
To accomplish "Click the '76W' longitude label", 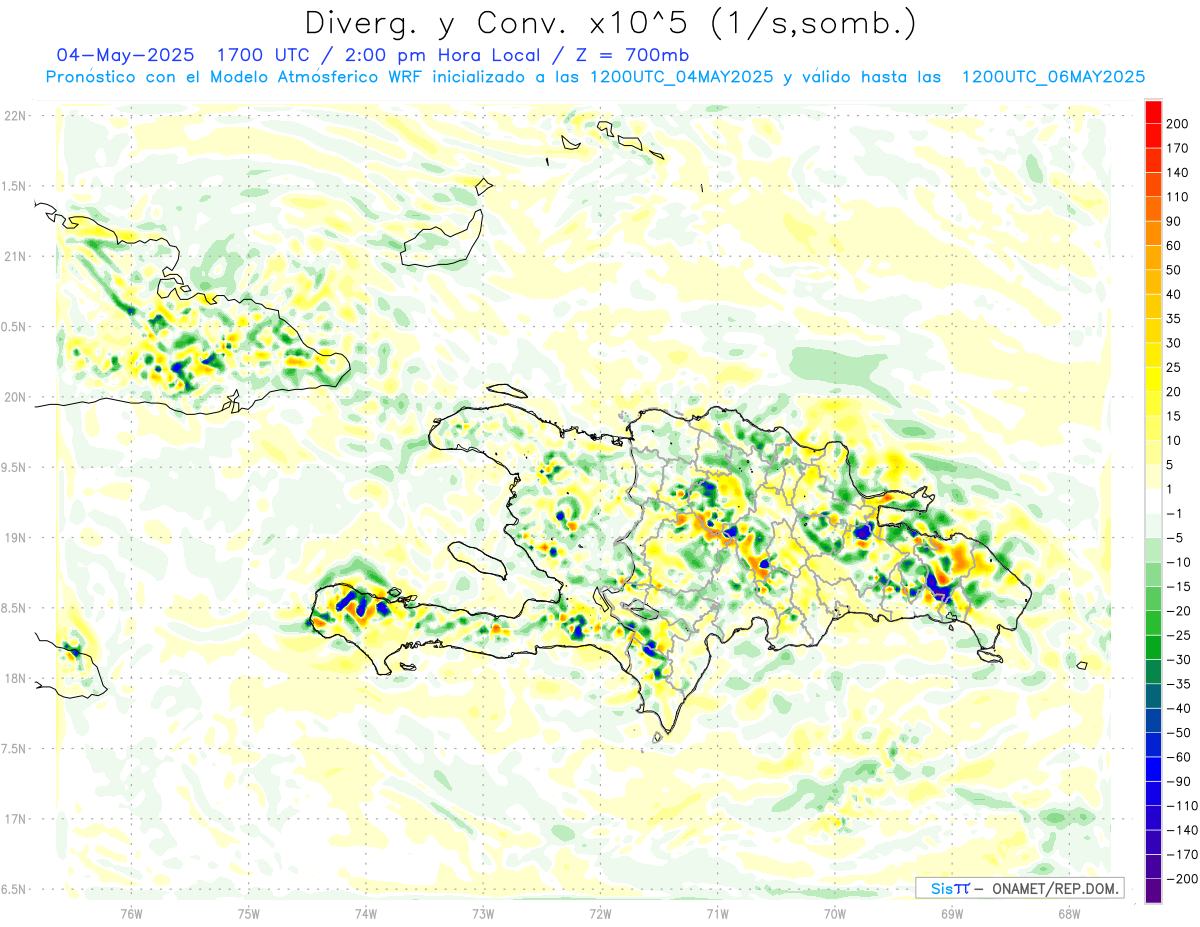I will coord(132,913).
